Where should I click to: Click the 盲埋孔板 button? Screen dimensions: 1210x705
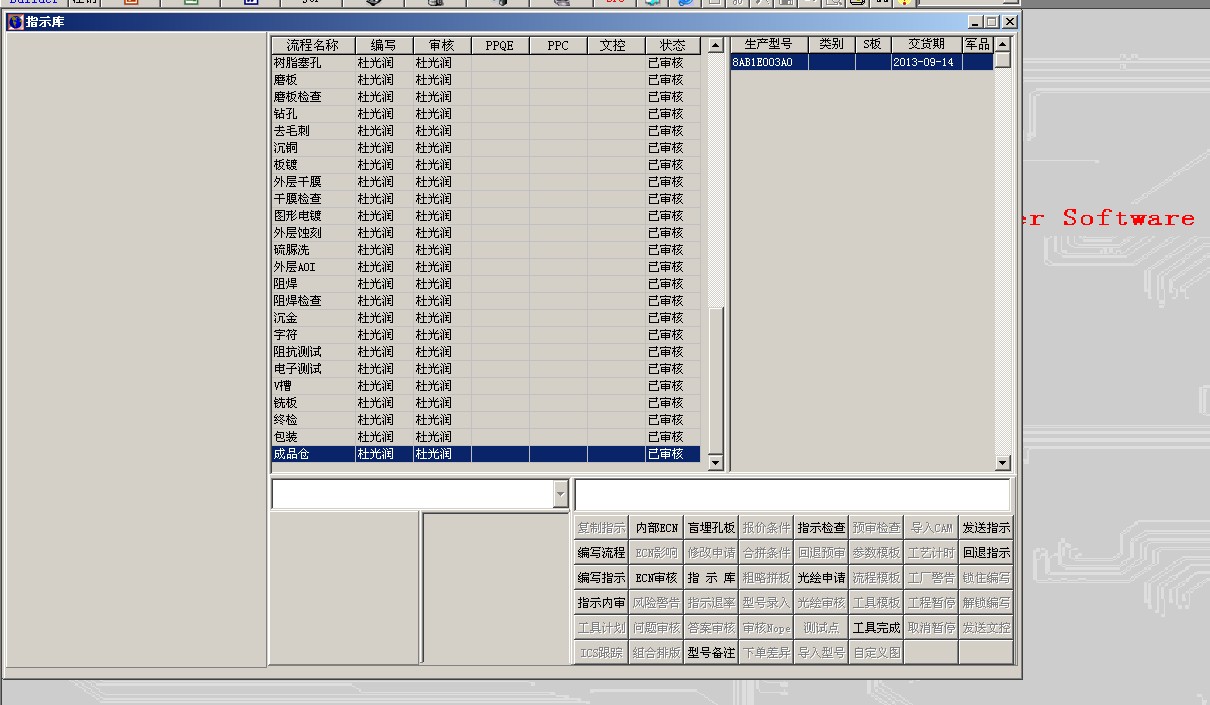(712, 527)
